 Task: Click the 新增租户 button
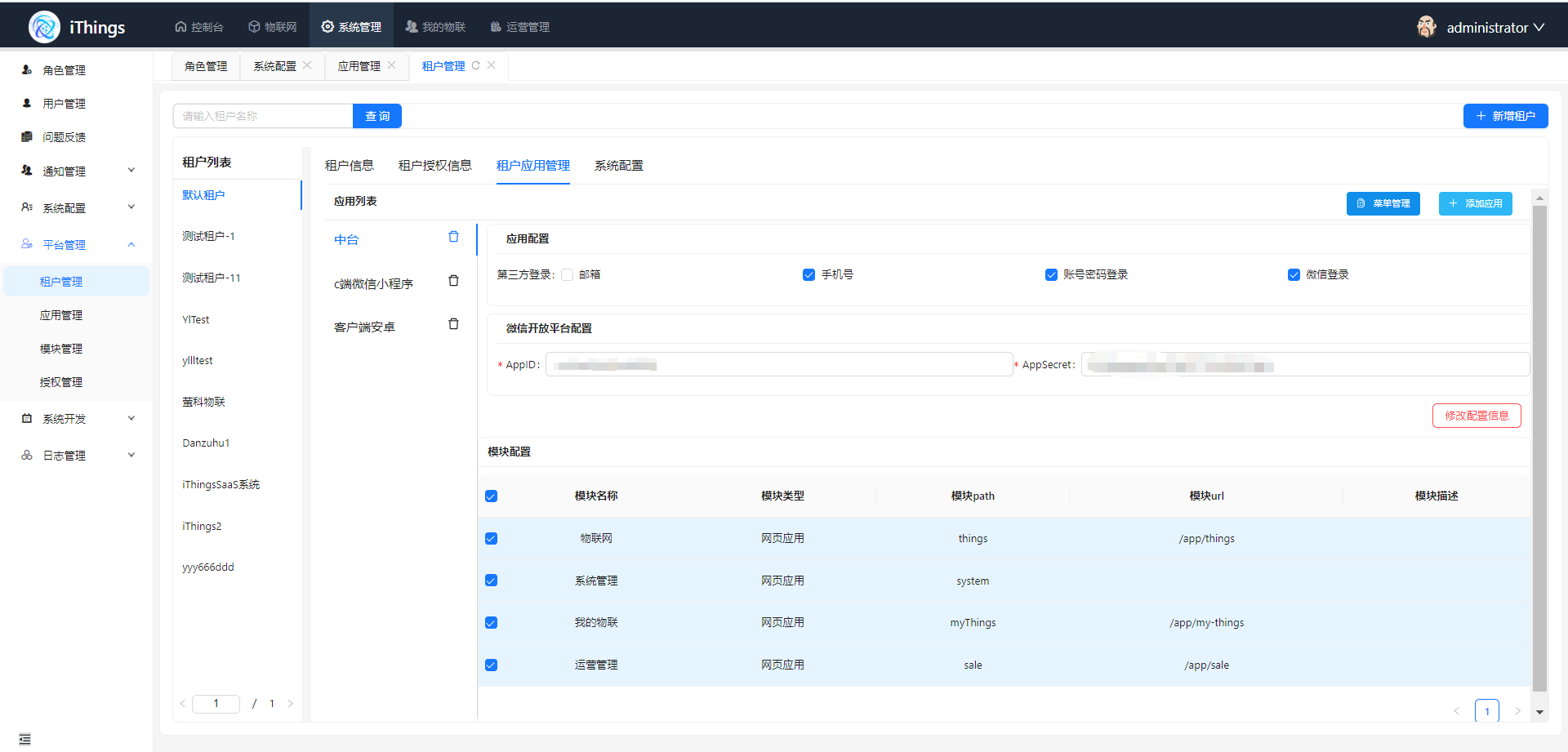pos(1504,116)
